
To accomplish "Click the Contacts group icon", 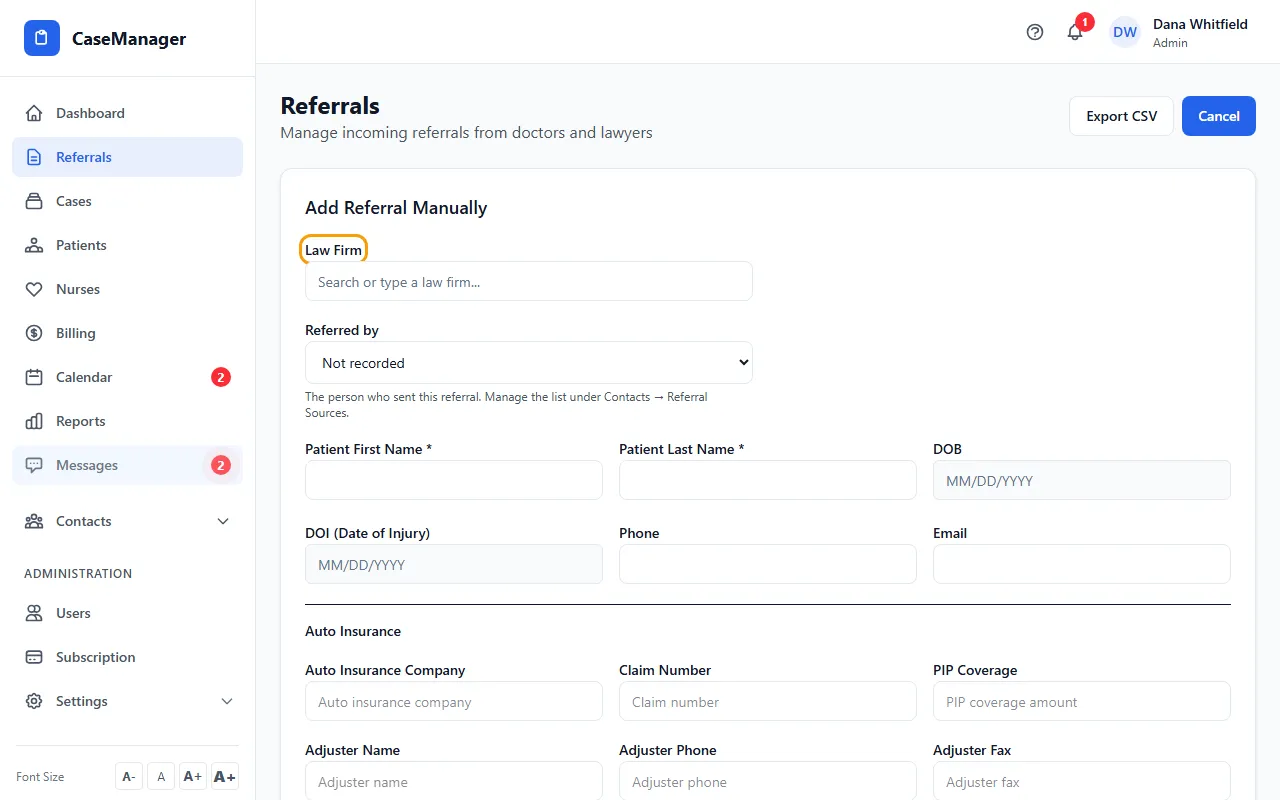I will 34,521.
